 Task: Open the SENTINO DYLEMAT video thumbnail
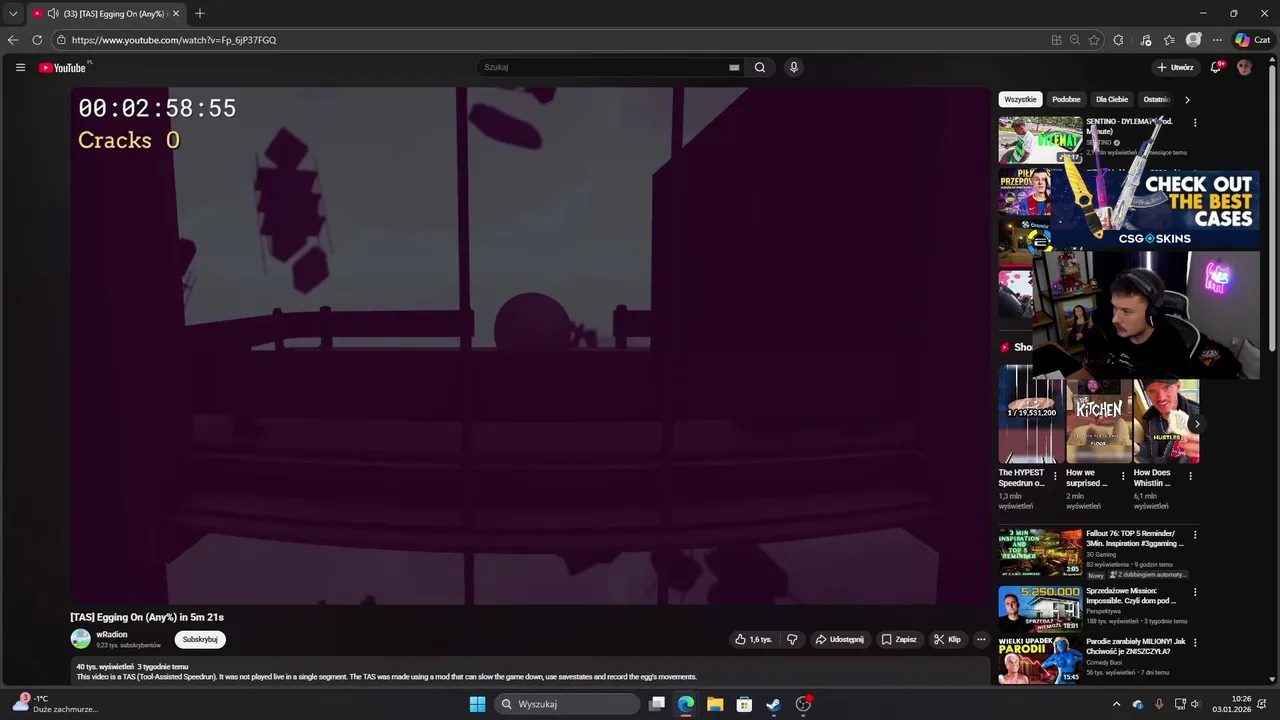(1040, 140)
